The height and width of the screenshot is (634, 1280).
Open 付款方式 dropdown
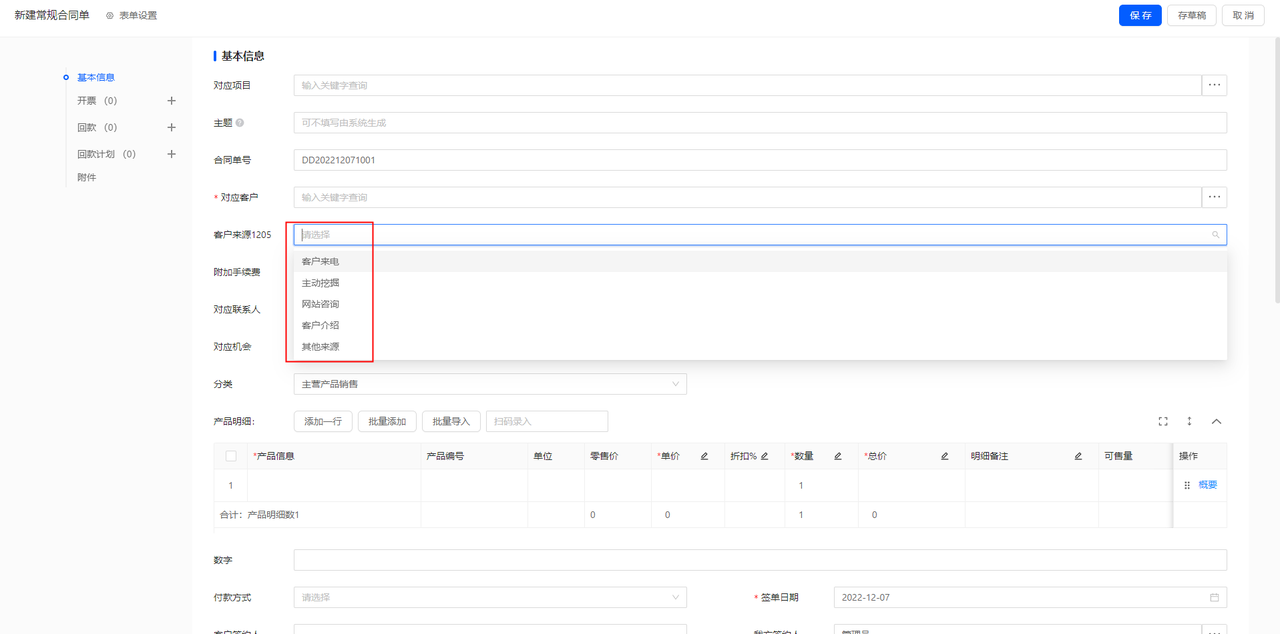coord(490,597)
